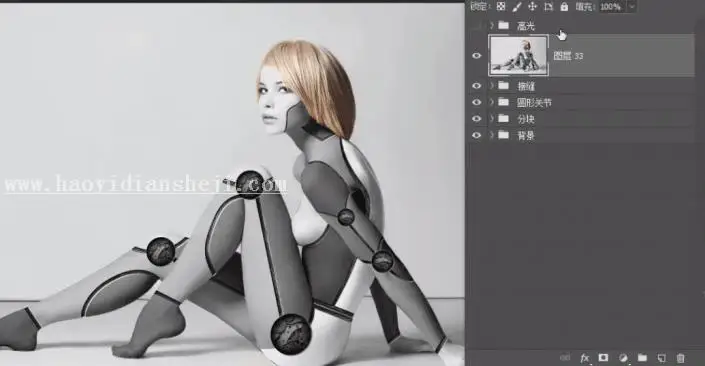
Task: Open the fx layer style menu
Action: [585, 358]
